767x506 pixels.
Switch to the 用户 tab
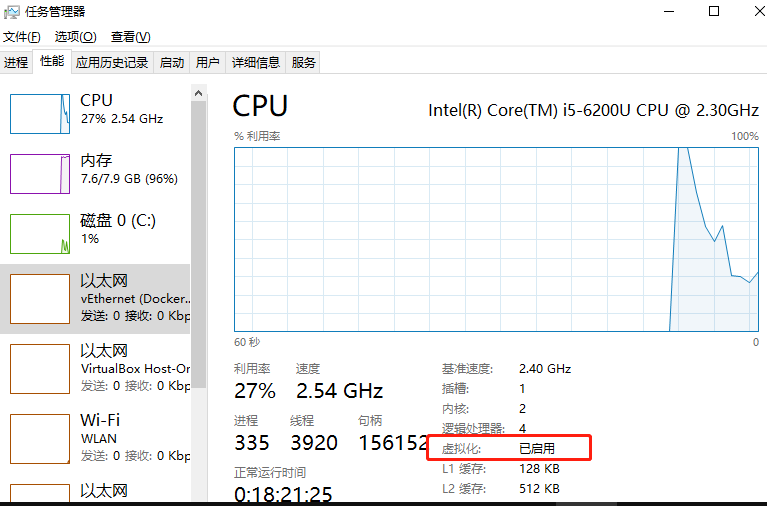pos(208,62)
